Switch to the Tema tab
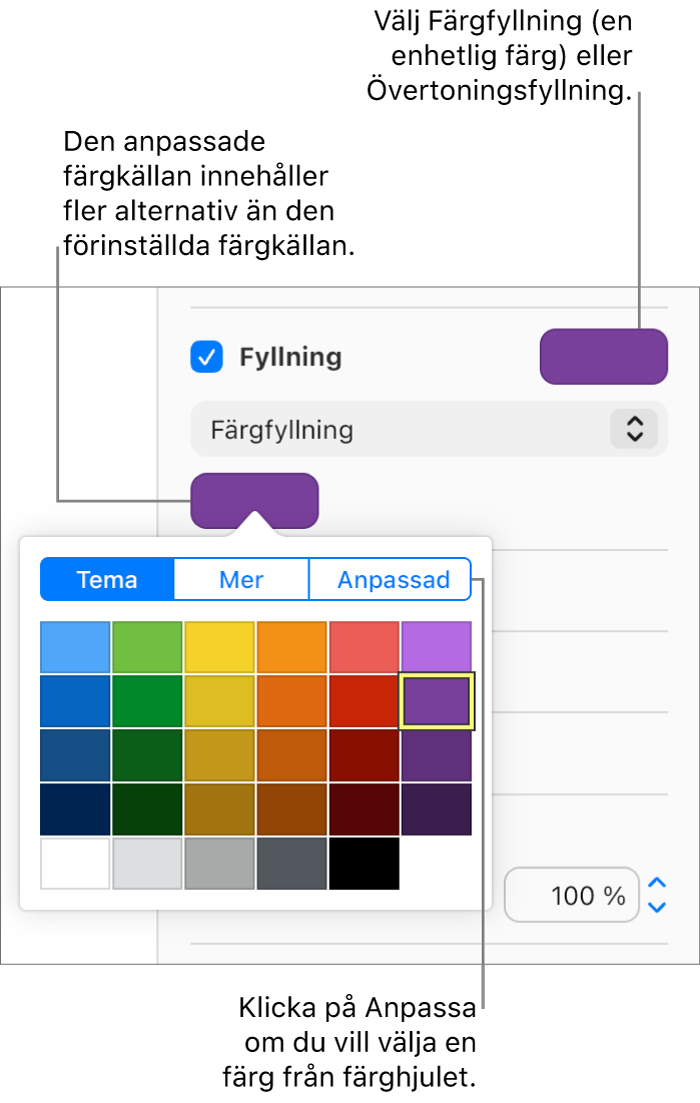 tap(107, 580)
